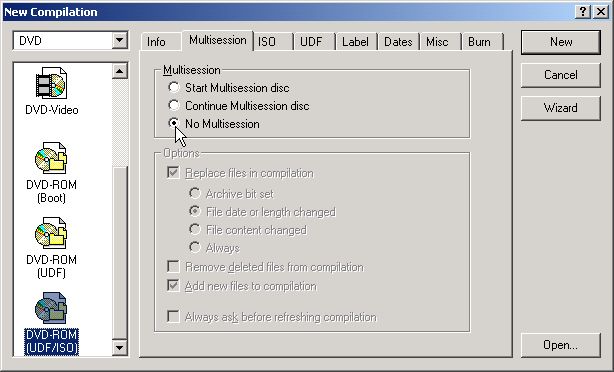Click the Cancel button
The width and height of the screenshot is (614, 372).
click(x=561, y=75)
